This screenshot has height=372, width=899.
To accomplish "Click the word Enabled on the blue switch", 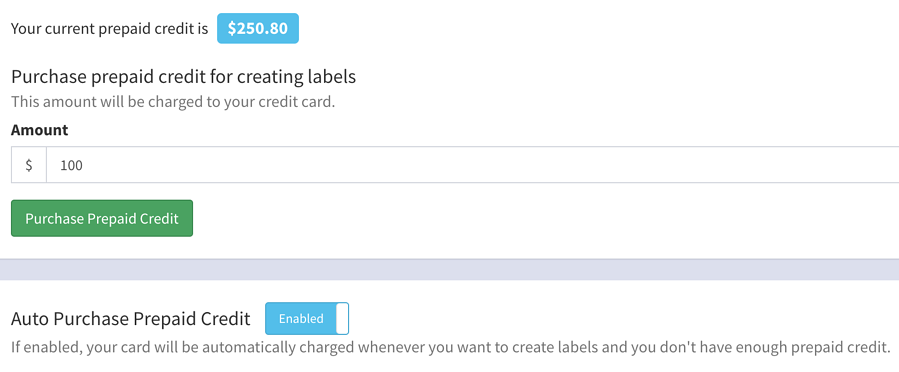I will 301,319.
